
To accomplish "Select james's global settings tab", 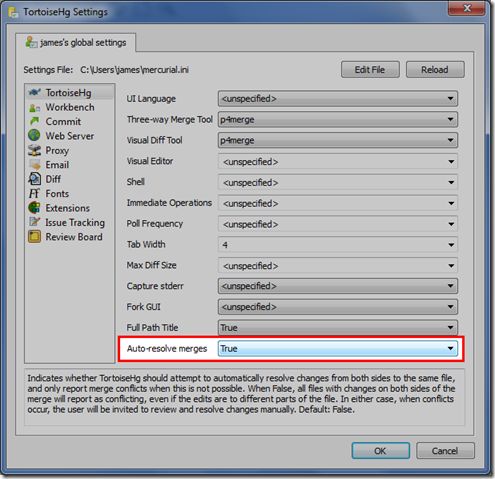I will pos(76,42).
